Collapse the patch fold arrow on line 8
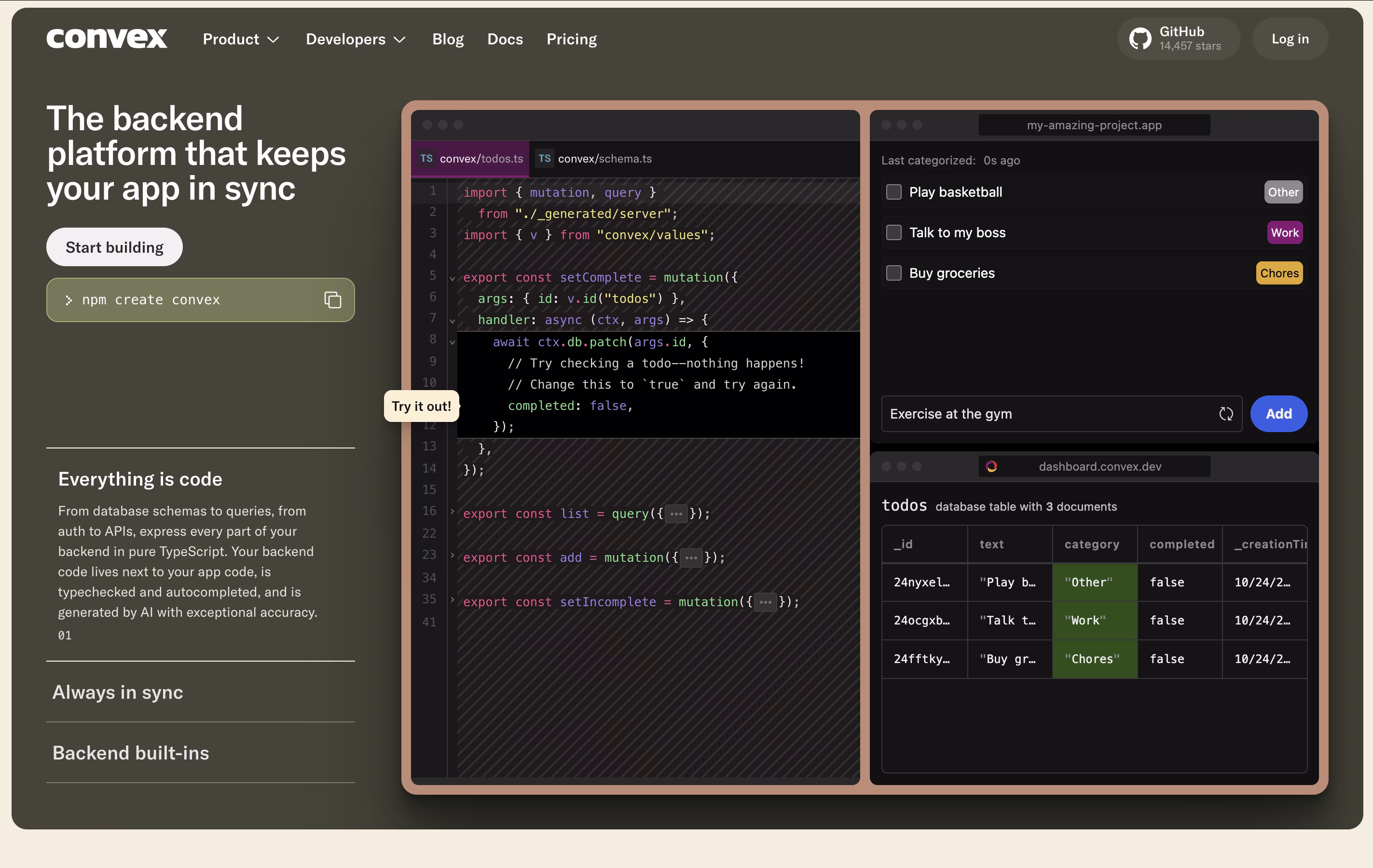This screenshot has width=1373, height=868. point(452,342)
